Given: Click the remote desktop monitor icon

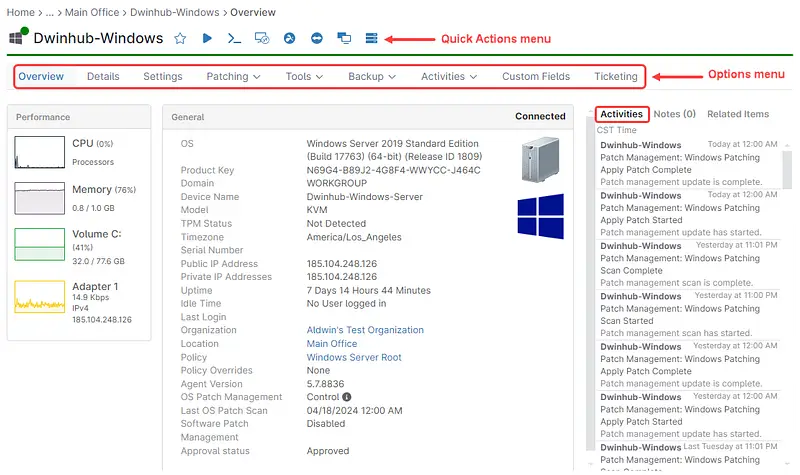Looking at the screenshot, I should click(263, 39).
